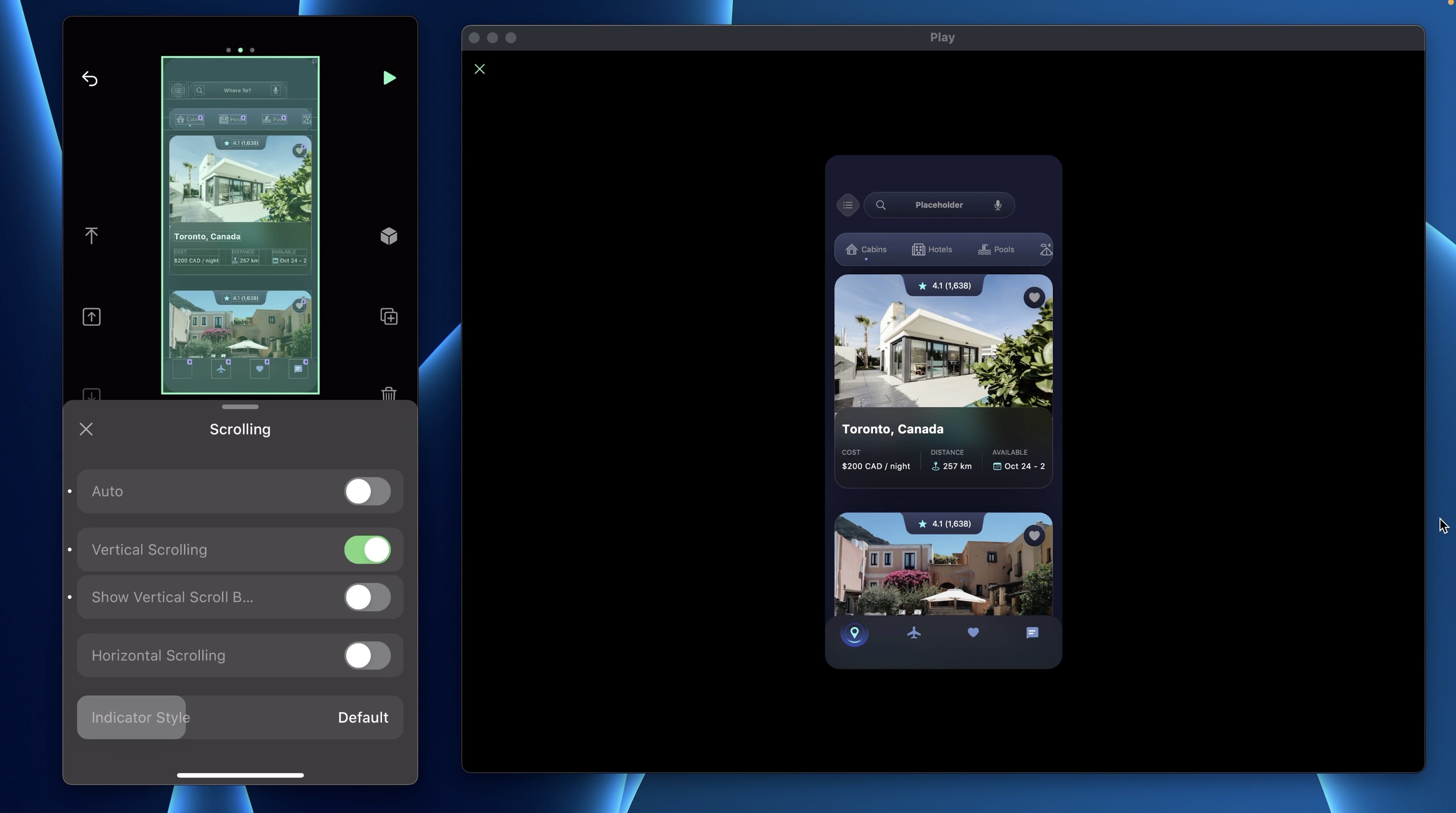This screenshot has height=813, width=1456.
Task: Select the Hotels tab in preview
Action: 932,249
